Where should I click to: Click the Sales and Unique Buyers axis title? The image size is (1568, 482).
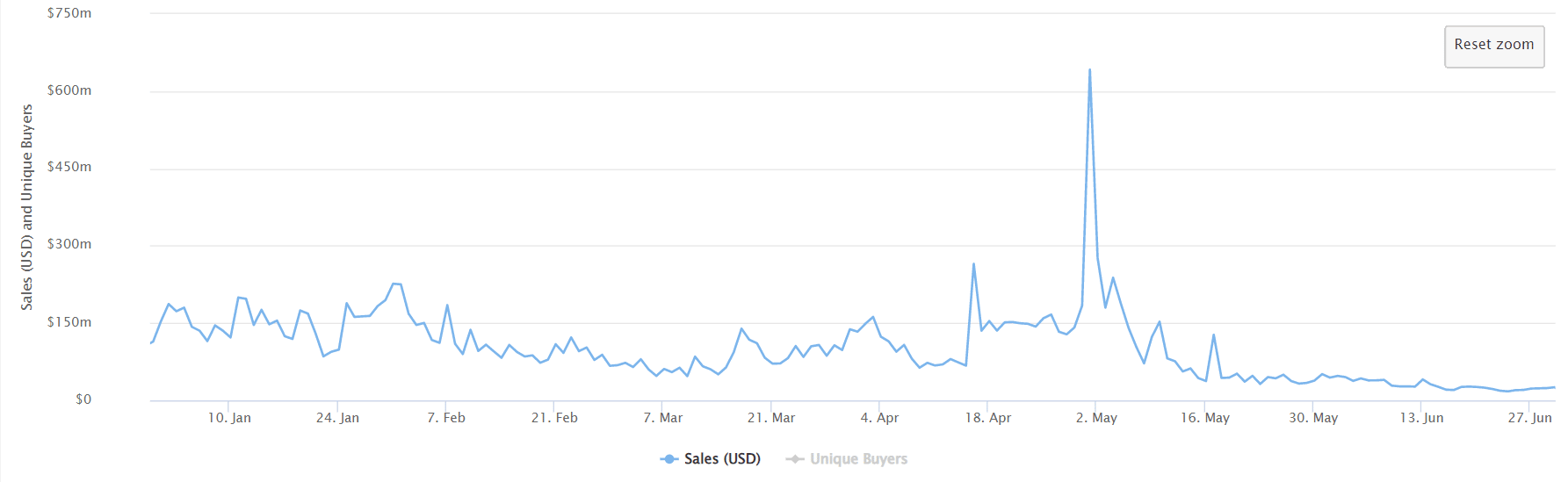point(27,207)
